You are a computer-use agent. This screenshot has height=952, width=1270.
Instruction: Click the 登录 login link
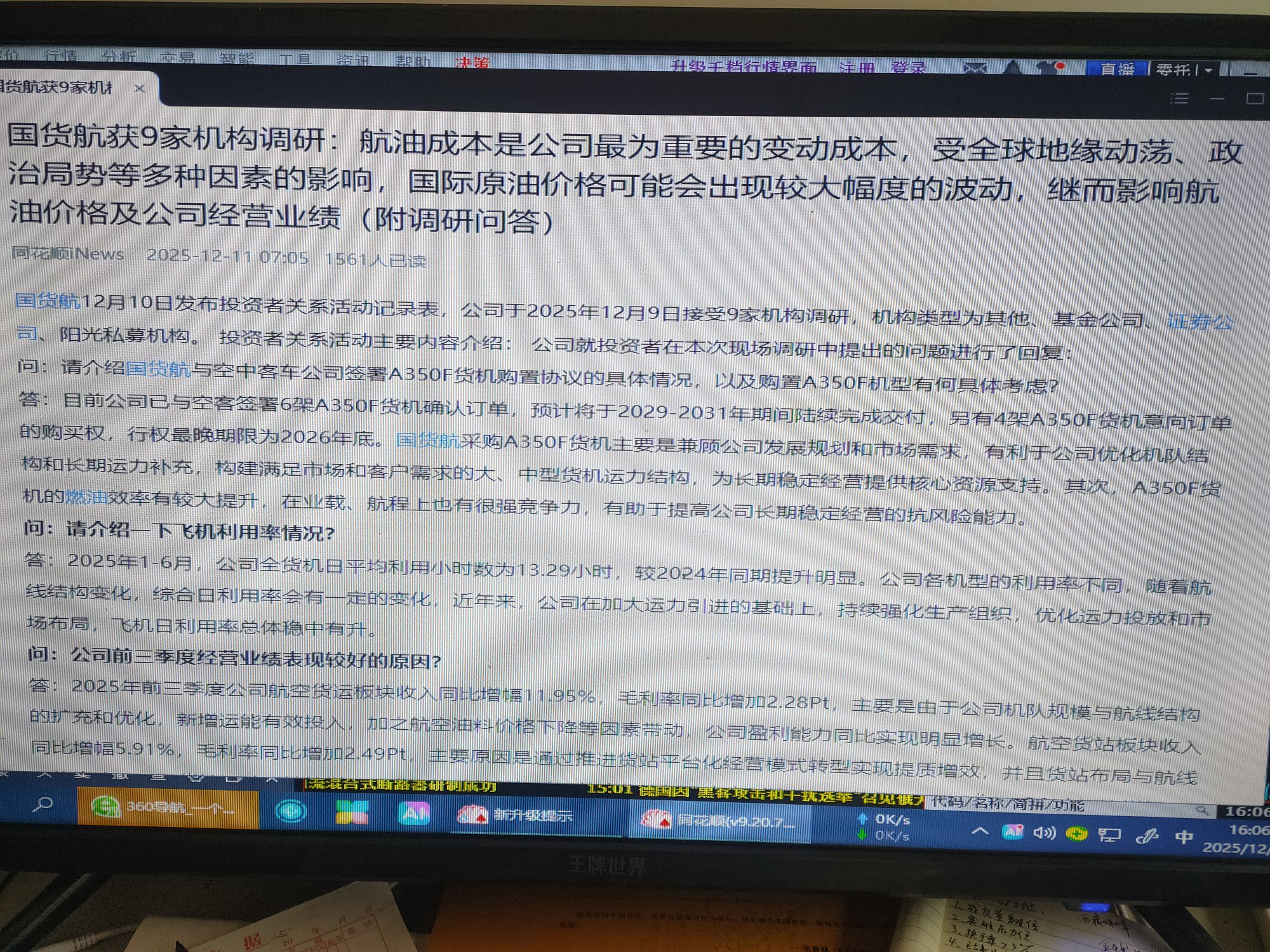[x=908, y=67]
